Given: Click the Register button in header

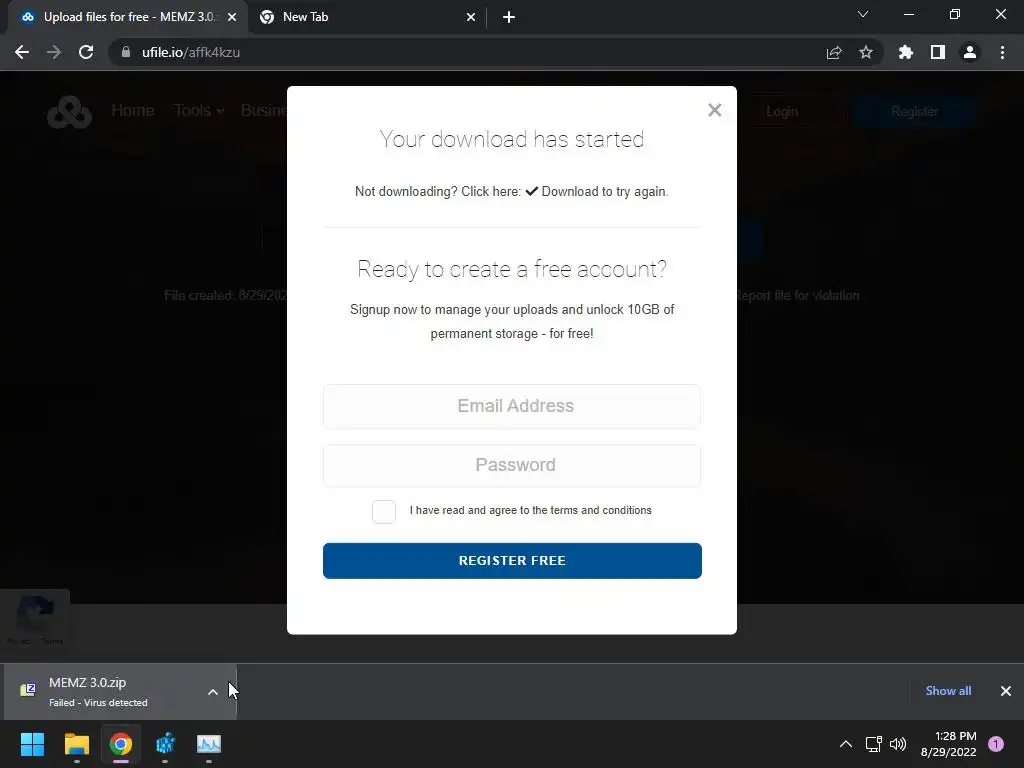Looking at the screenshot, I should (x=914, y=112).
